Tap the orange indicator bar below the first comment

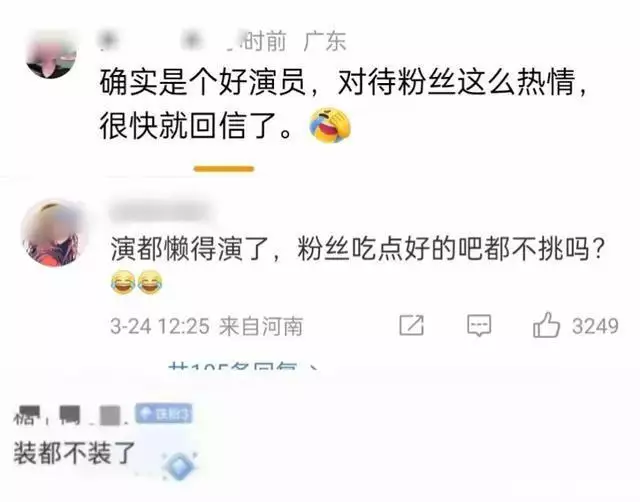[224, 169]
